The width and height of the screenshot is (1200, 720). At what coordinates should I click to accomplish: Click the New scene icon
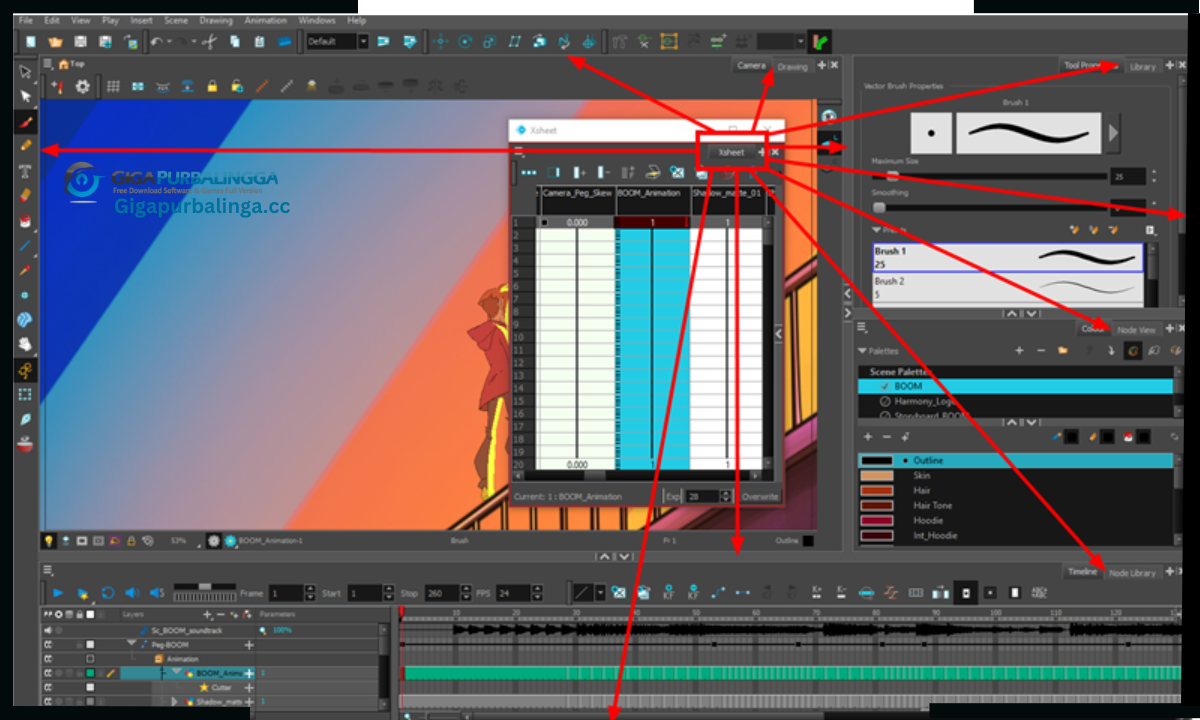pyautogui.click(x=31, y=41)
